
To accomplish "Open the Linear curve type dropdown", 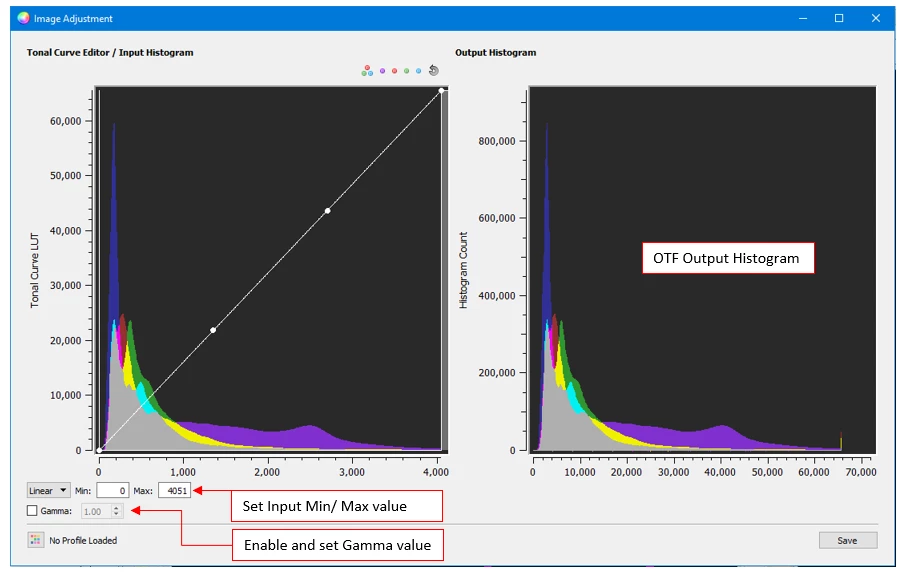I will 49,490.
